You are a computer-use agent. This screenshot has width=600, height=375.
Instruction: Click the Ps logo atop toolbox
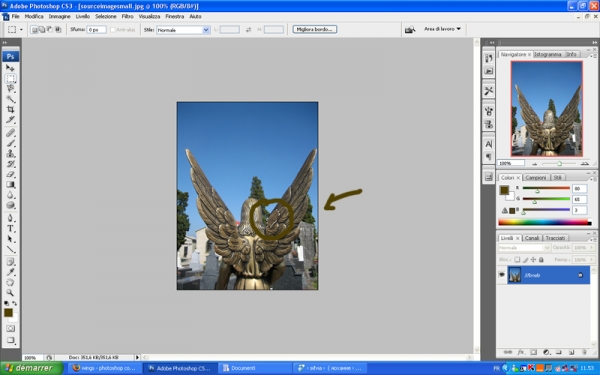click(10, 56)
